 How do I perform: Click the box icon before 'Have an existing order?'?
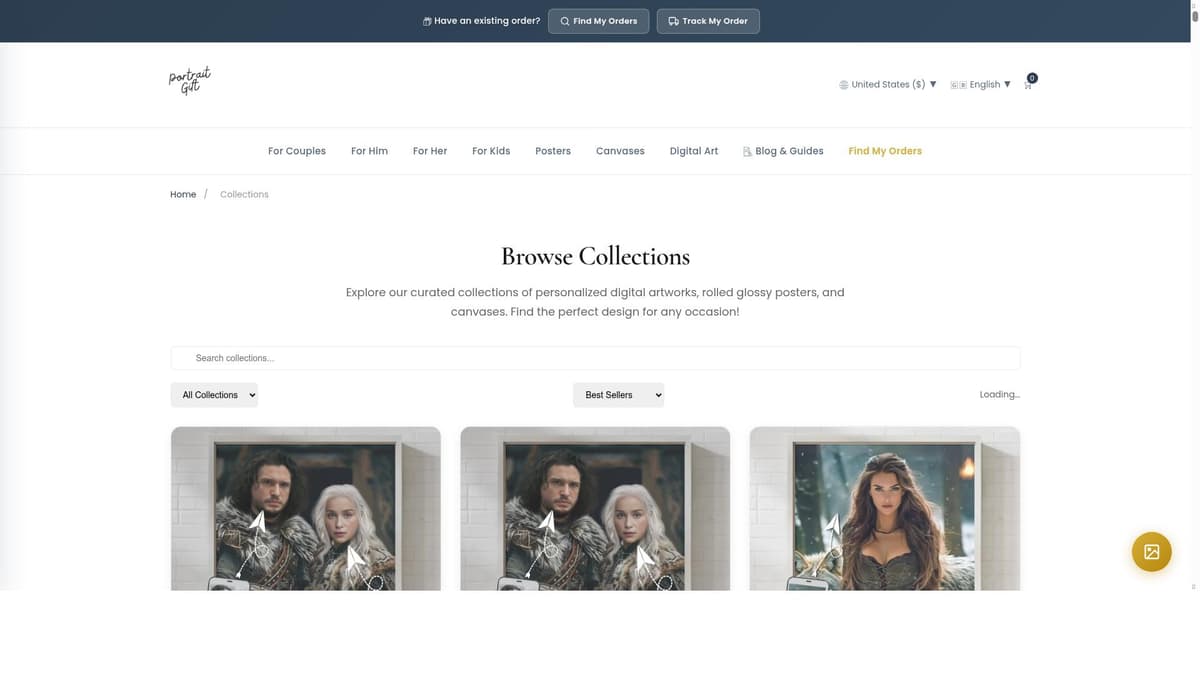click(427, 21)
